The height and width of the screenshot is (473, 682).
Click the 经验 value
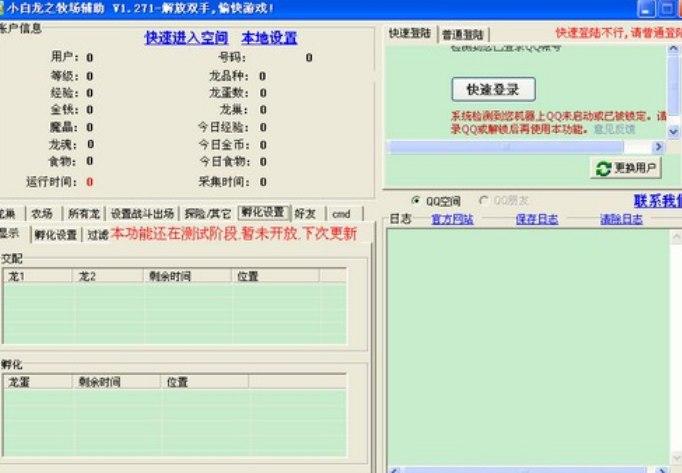pyautogui.click(x=89, y=93)
